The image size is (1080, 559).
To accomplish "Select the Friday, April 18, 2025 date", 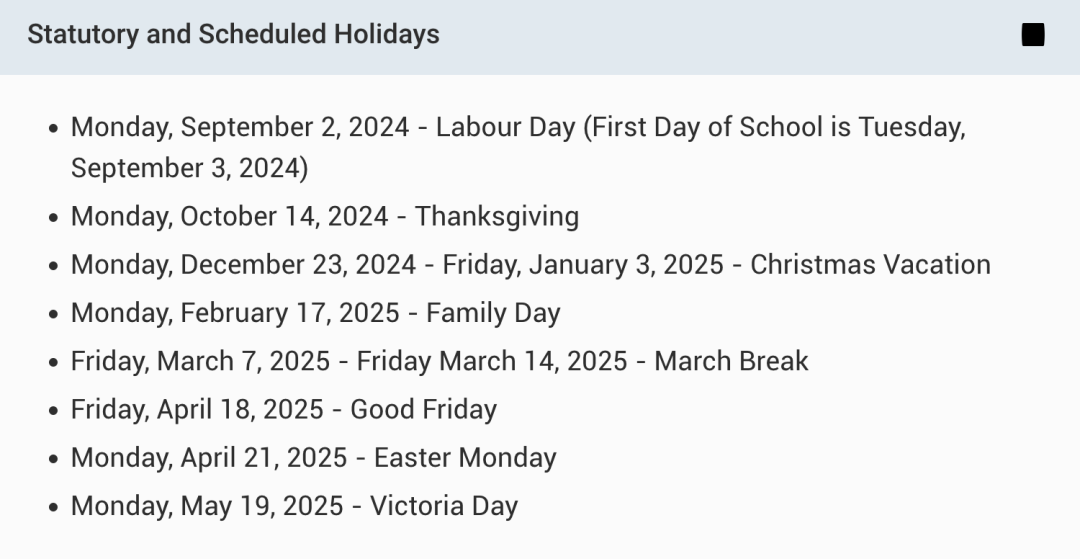I will (x=197, y=409).
